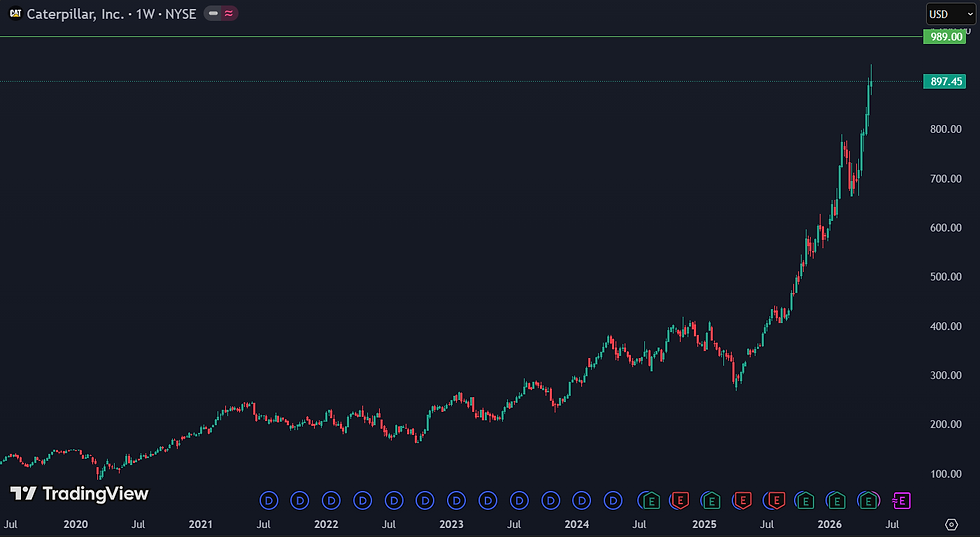The height and width of the screenshot is (537, 980).
Task: Open the USD currency dropdown
Action: click(951, 14)
